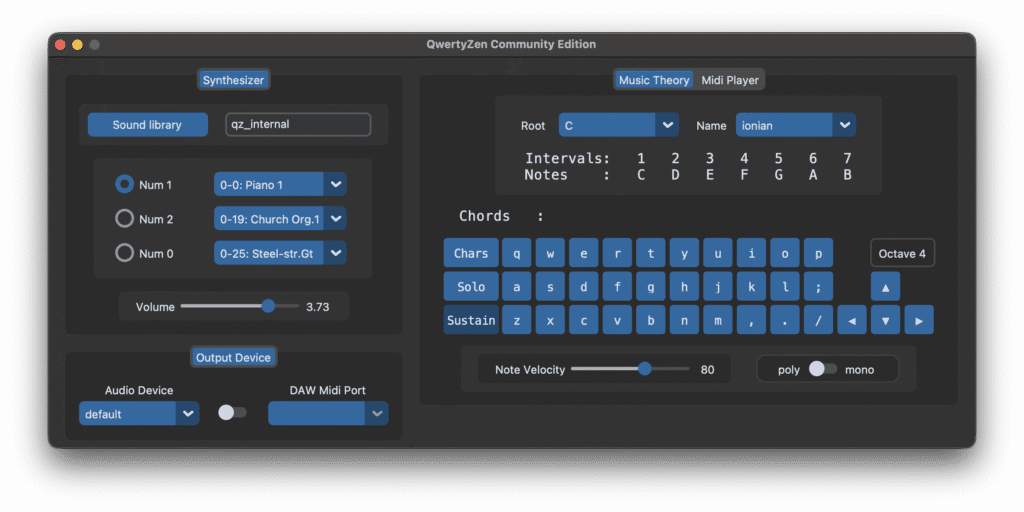Open the Audio Device dropdown
Image resolution: width=1024 pixels, height=512 pixels.
[139, 414]
